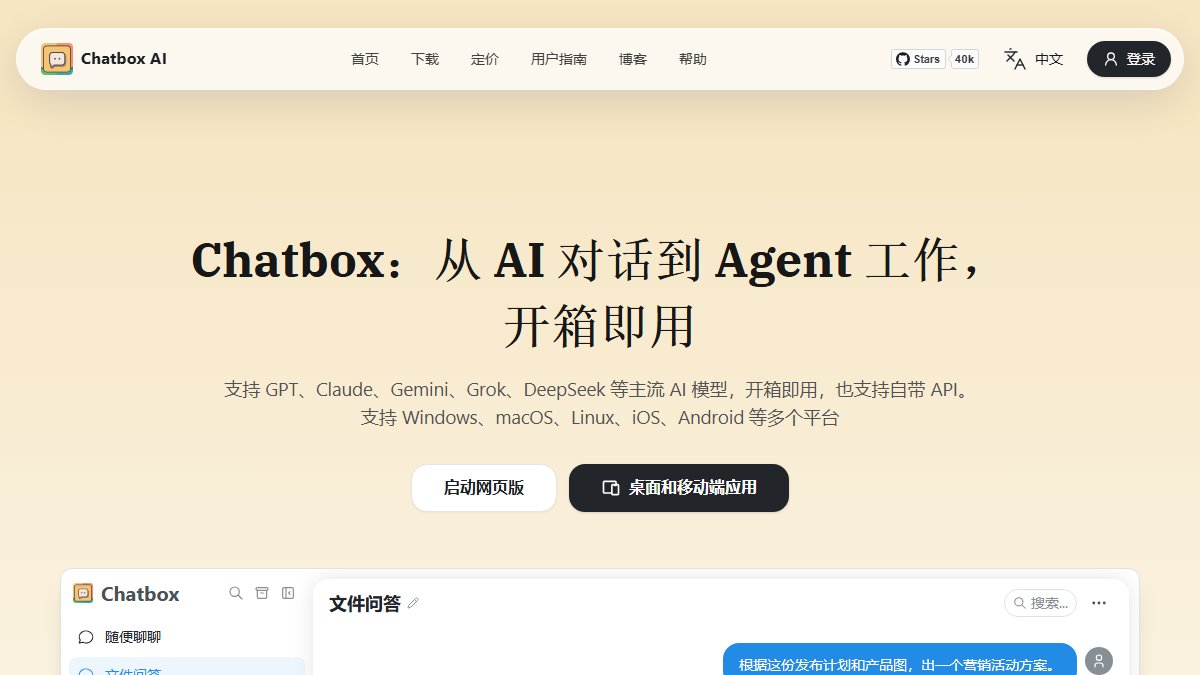Click the Chatbox AI logo icon
The width and height of the screenshot is (1200, 675).
coord(57,59)
